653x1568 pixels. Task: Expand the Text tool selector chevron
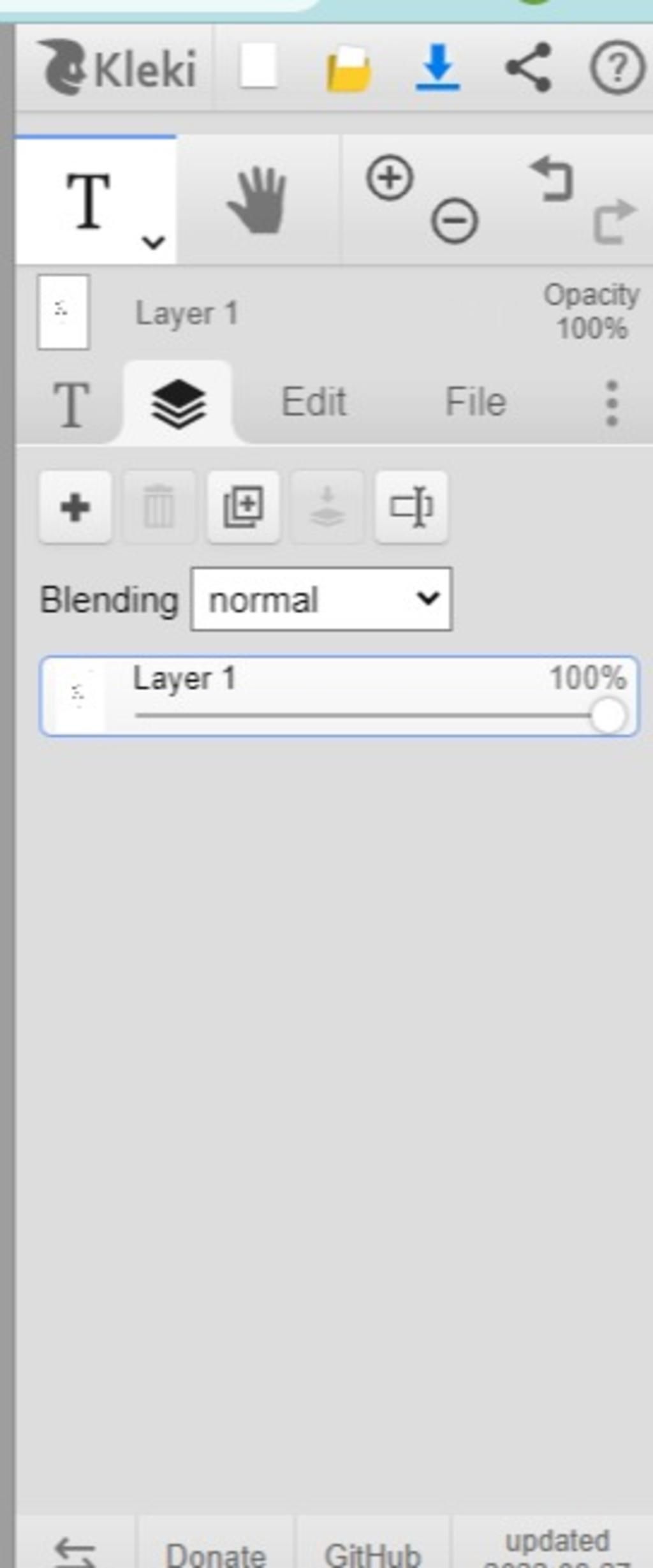pyautogui.click(x=153, y=242)
